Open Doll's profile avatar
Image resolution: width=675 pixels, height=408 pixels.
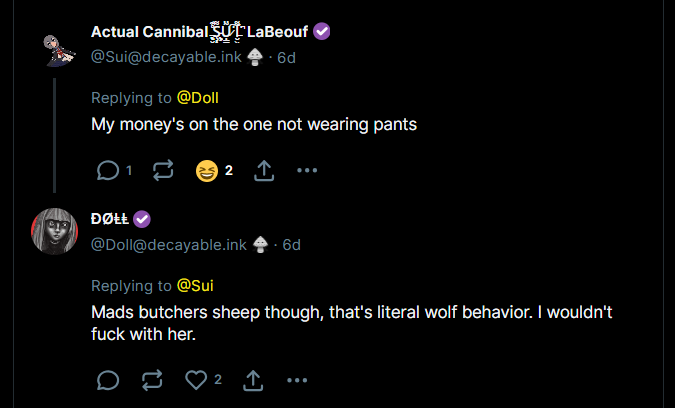(56, 232)
